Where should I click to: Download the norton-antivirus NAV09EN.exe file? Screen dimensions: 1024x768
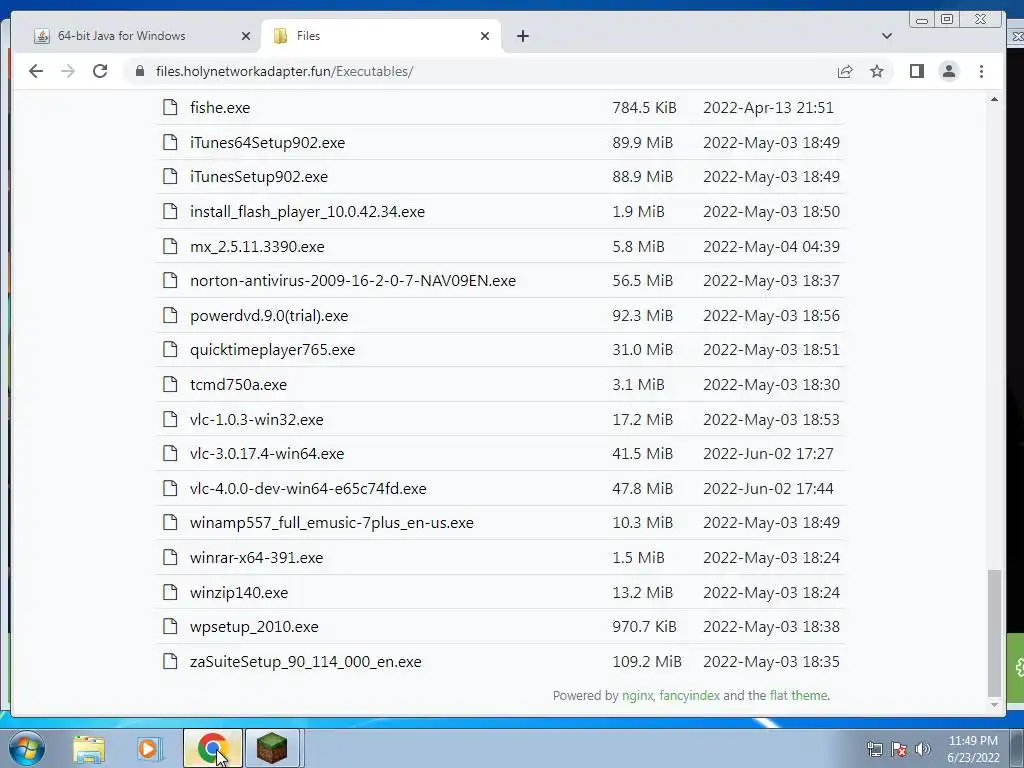click(x=353, y=281)
